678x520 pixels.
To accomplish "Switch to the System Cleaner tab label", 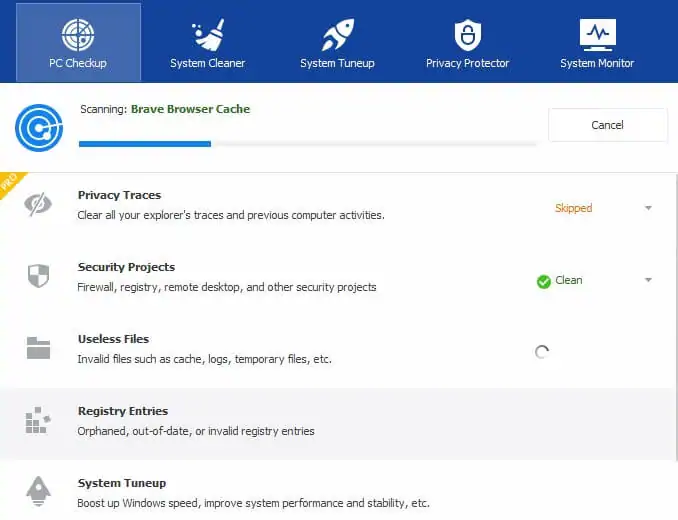I will click(x=208, y=64).
